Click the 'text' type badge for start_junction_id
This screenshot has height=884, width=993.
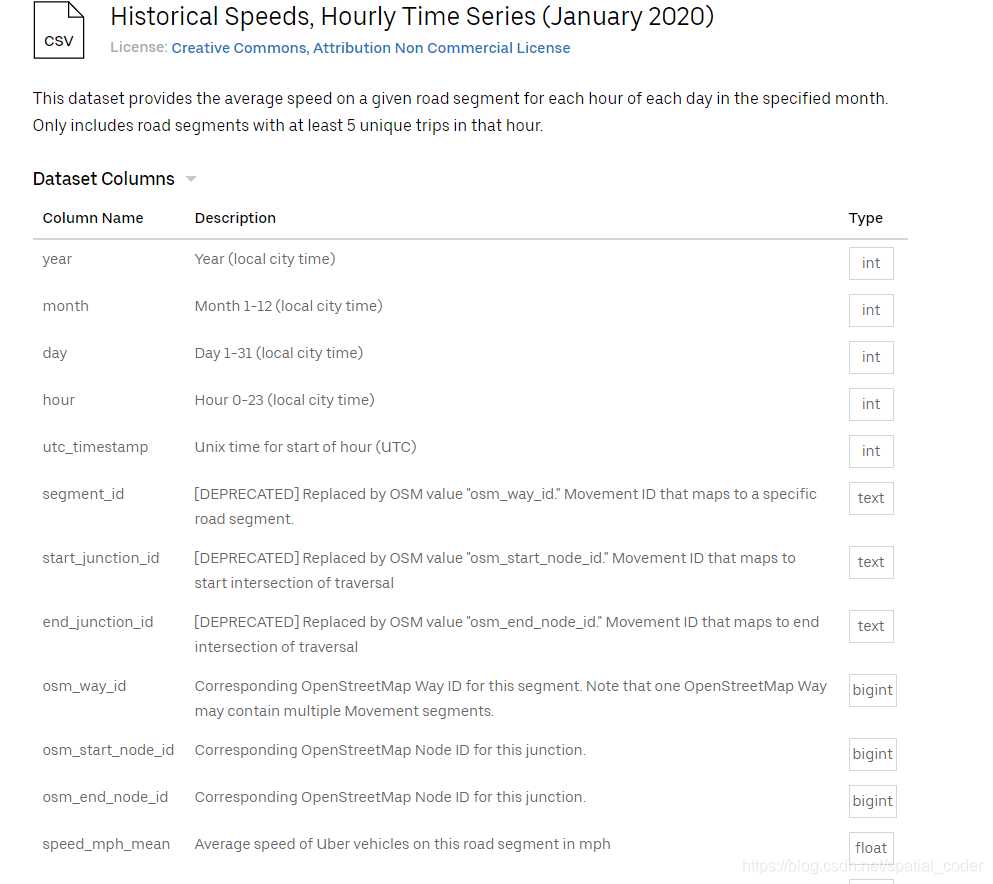coord(871,562)
